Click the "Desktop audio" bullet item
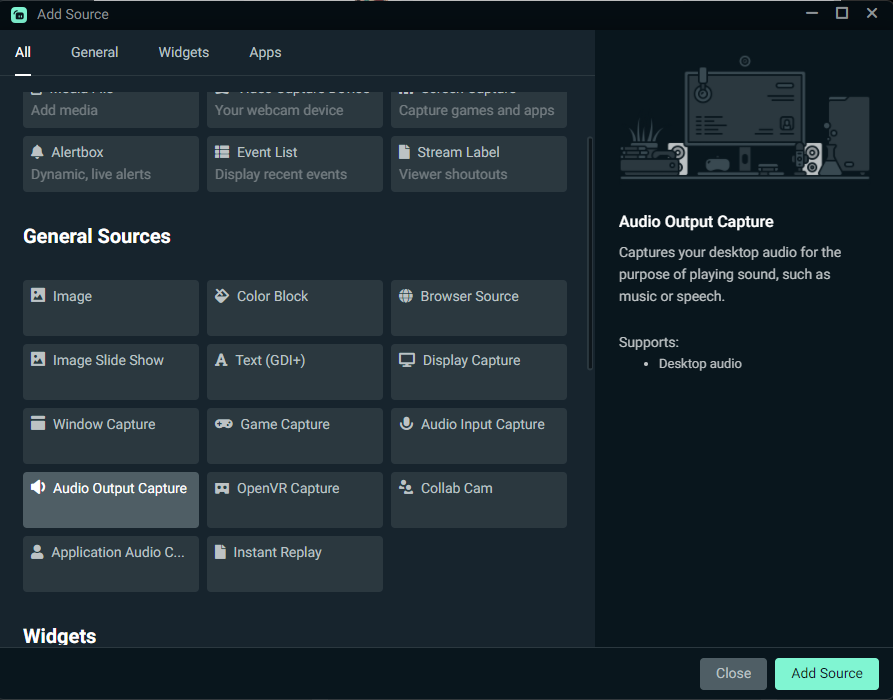The height and width of the screenshot is (700, 893). pyautogui.click(x=700, y=363)
